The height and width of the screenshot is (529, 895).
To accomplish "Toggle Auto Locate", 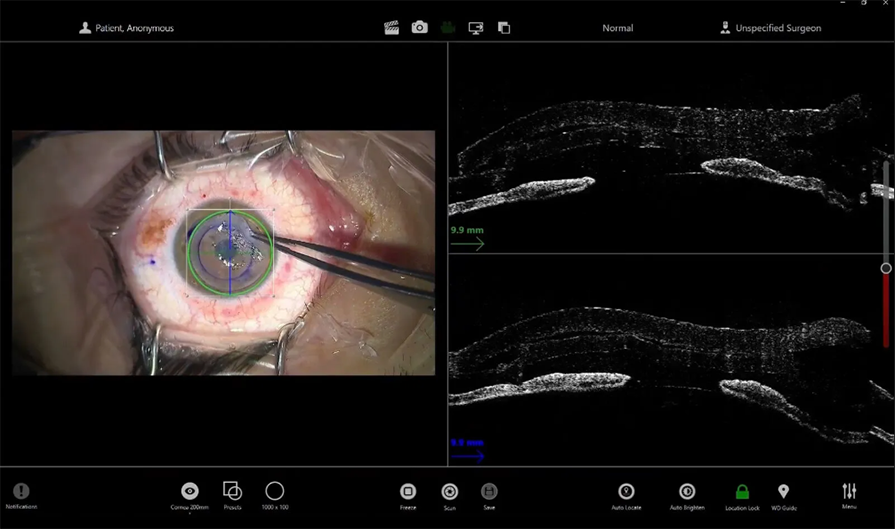I will tap(626, 492).
